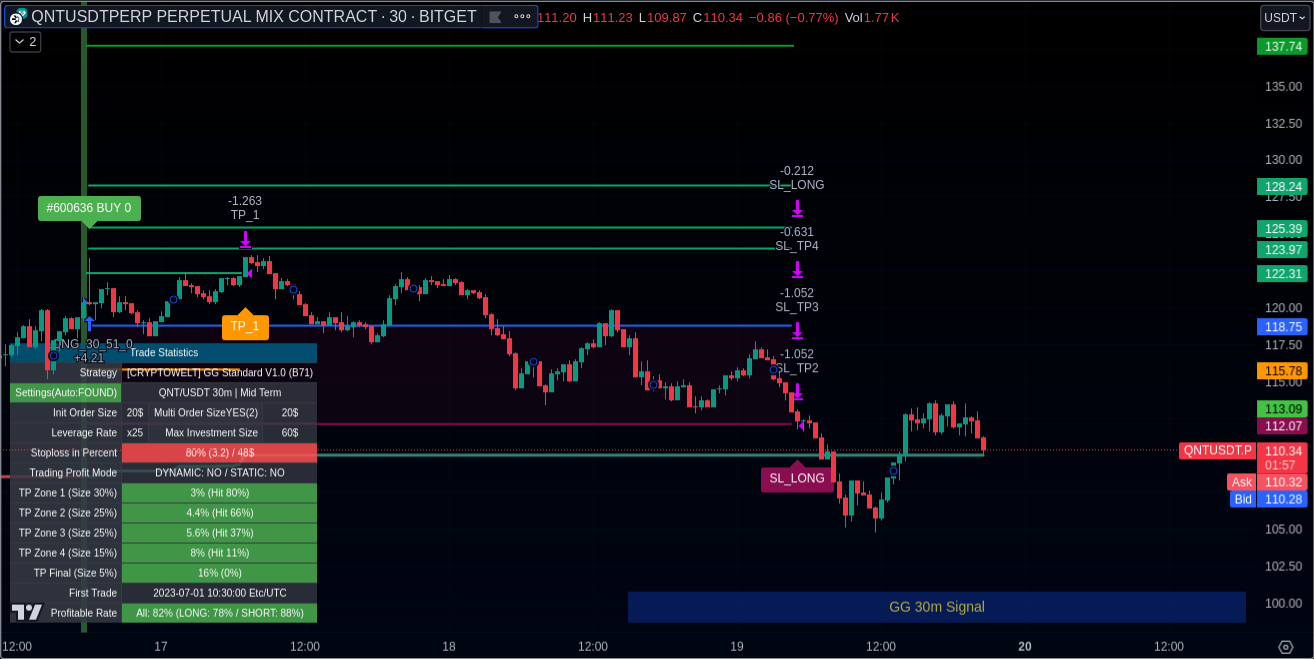Click the QNT symbol logo icon
This screenshot has width=1314, height=659.
[x=17, y=17]
